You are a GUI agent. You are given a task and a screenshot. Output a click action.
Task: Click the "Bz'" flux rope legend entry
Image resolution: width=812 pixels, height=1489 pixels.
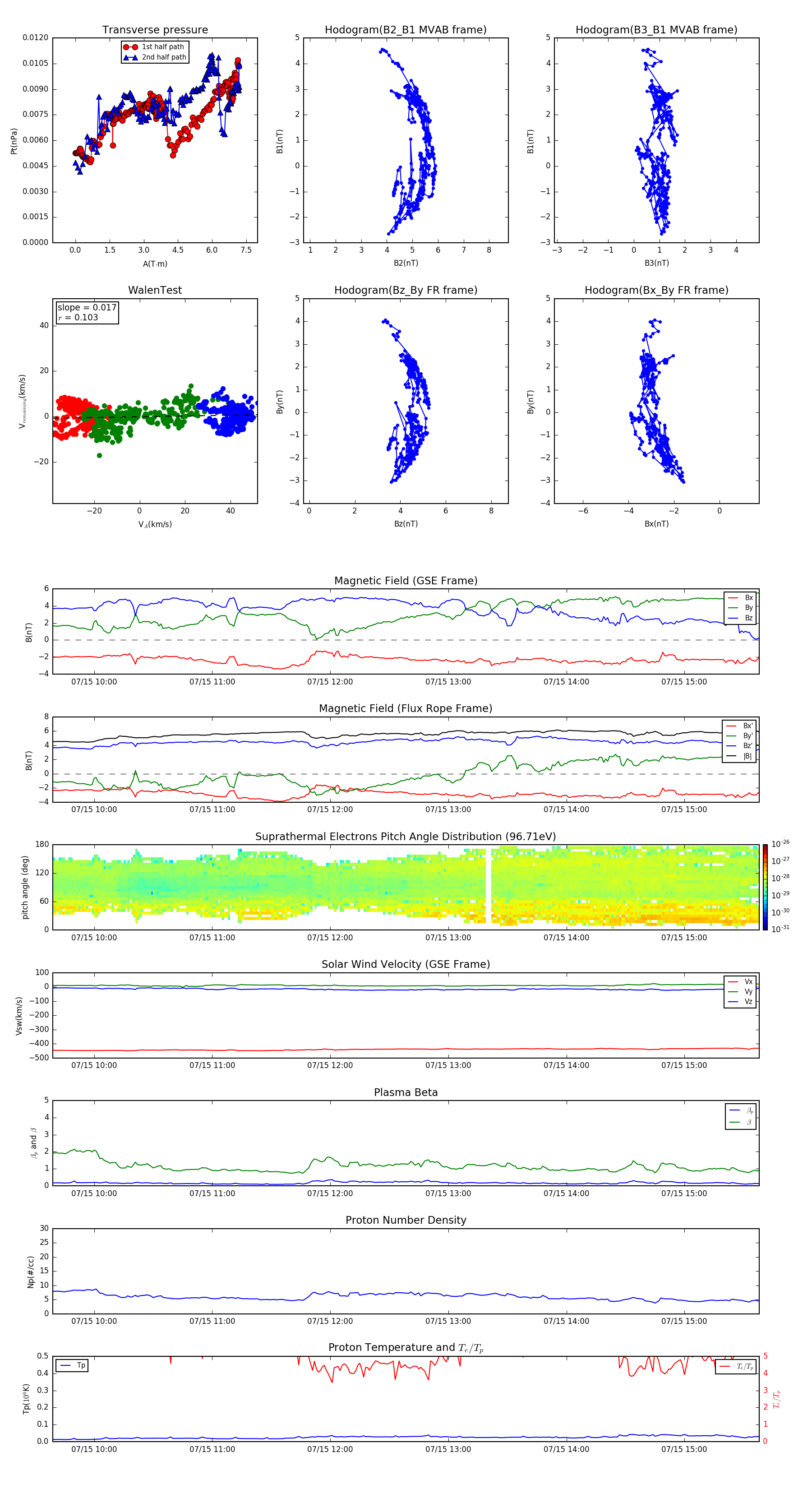(740, 746)
